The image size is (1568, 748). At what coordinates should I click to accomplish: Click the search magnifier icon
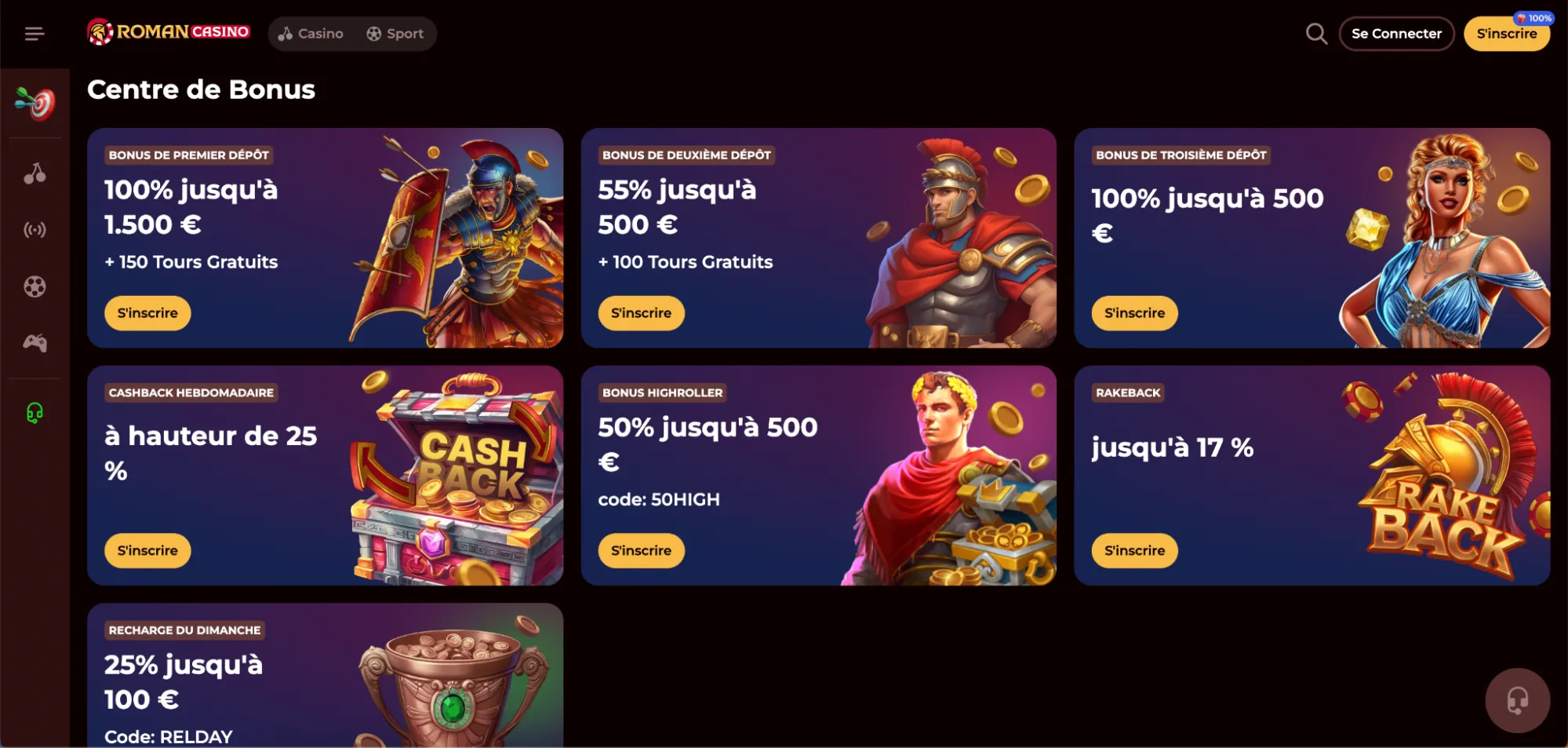(x=1316, y=34)
